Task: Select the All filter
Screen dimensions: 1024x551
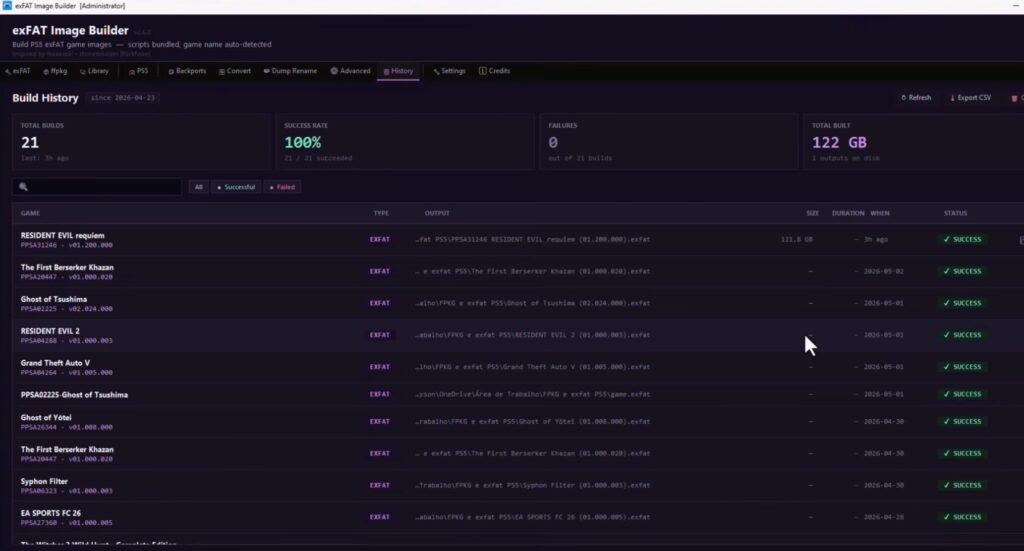Action: (199, 187)
